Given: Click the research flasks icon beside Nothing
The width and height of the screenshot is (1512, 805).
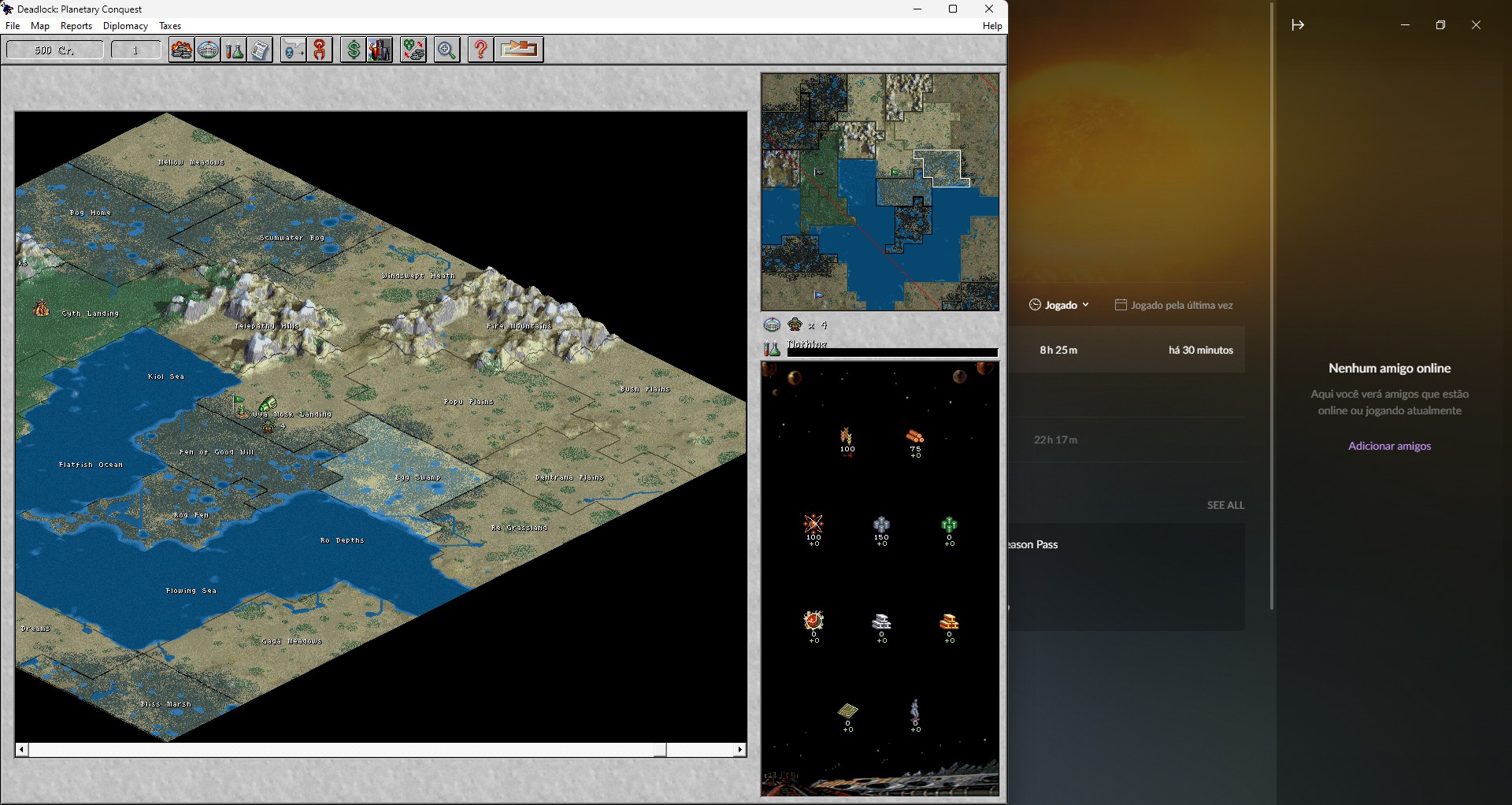Looking at the screenshot, I should [772, 348].
